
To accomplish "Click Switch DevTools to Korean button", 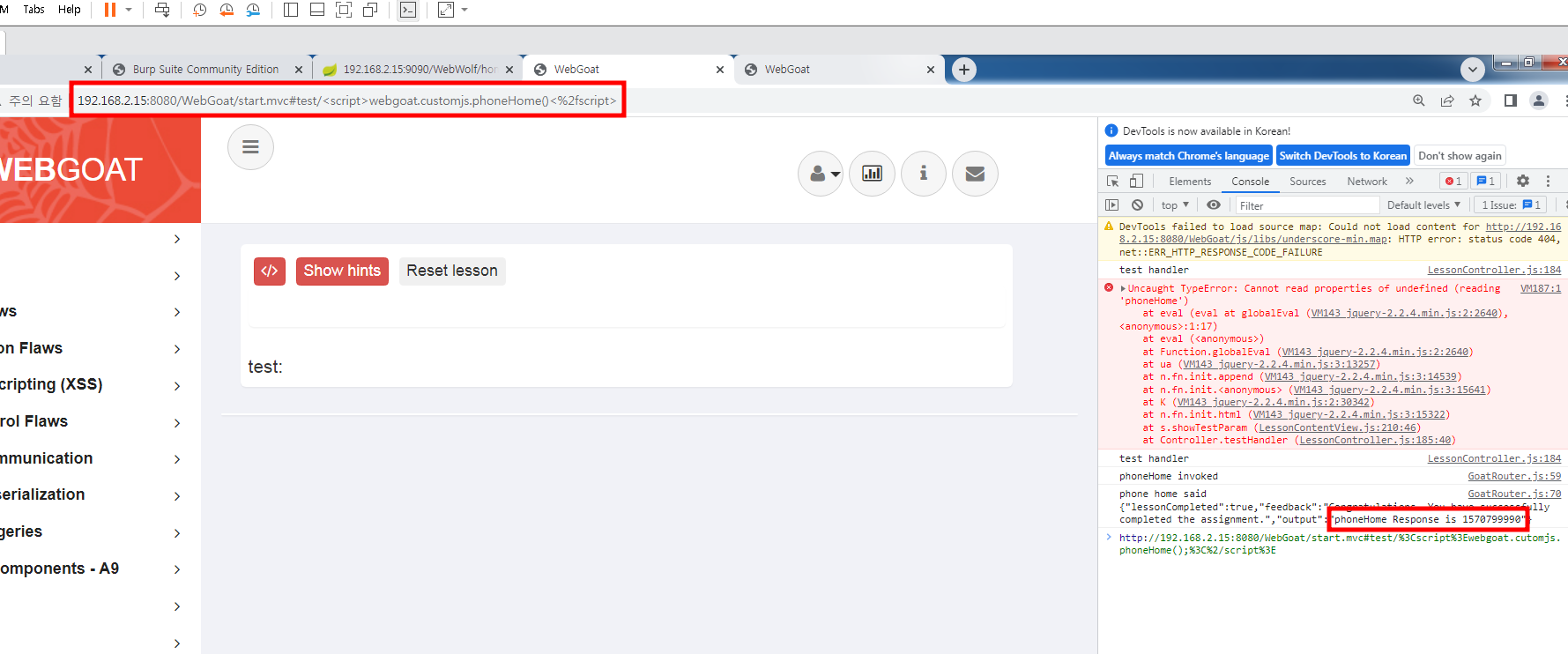I will pos(1343,156).
